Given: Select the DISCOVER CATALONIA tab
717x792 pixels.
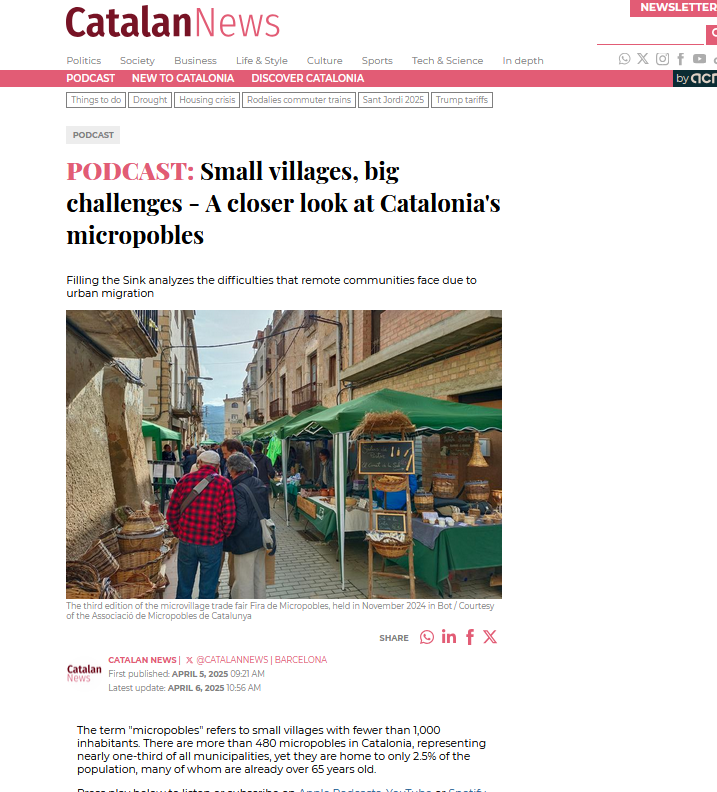Looking at the screenshot, I should 308,78.
